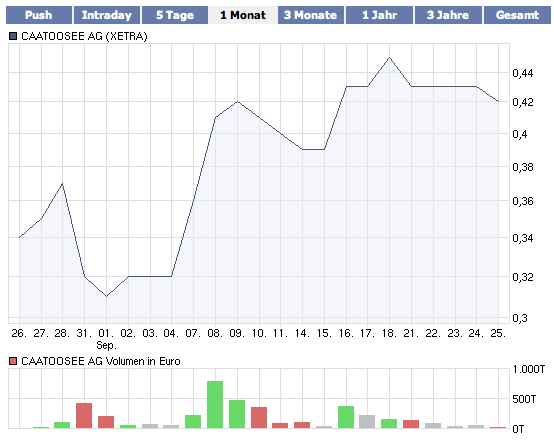Click the 0,38 price axis label

tap(523, 167)
